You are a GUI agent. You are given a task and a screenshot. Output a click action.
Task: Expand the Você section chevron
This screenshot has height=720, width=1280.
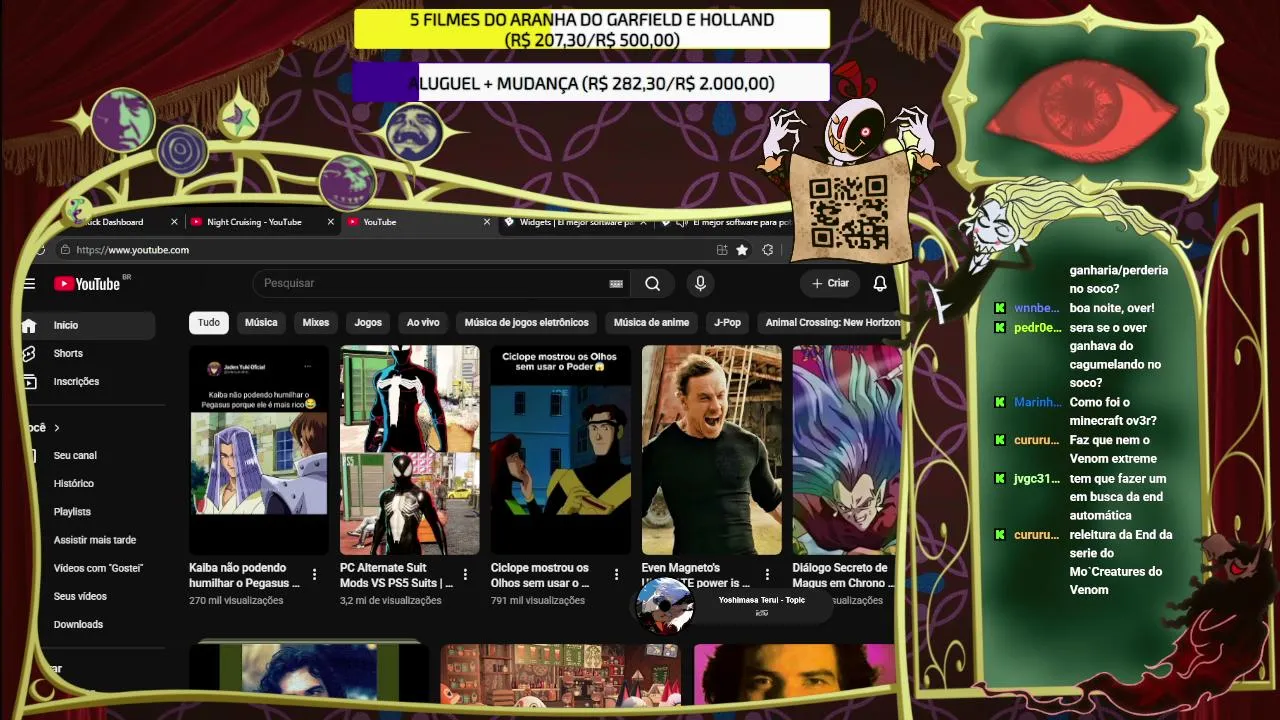[x=56, y=428]
